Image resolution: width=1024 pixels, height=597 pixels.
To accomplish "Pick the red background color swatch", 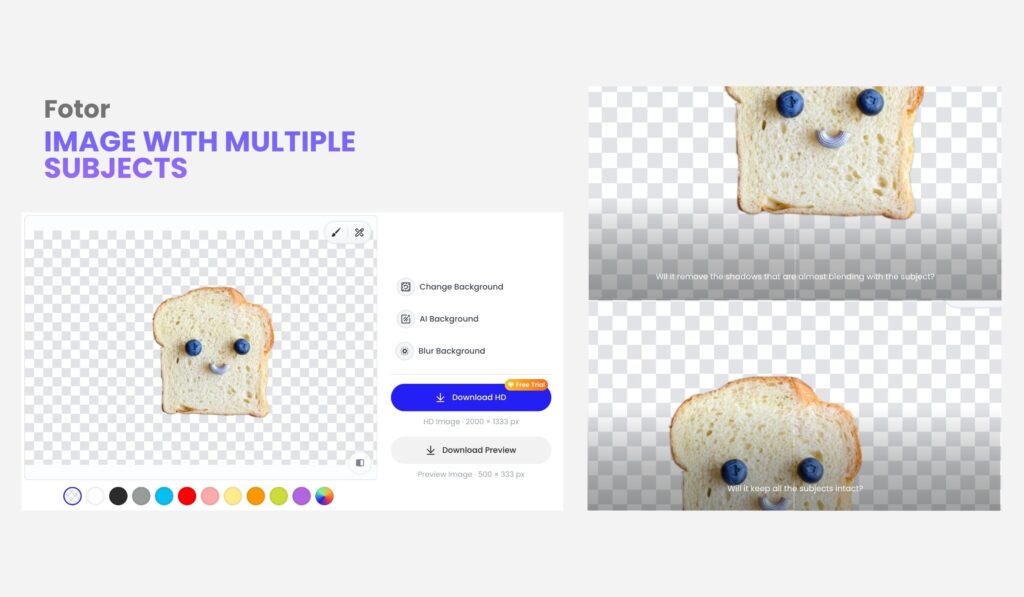I will point(187,496).
